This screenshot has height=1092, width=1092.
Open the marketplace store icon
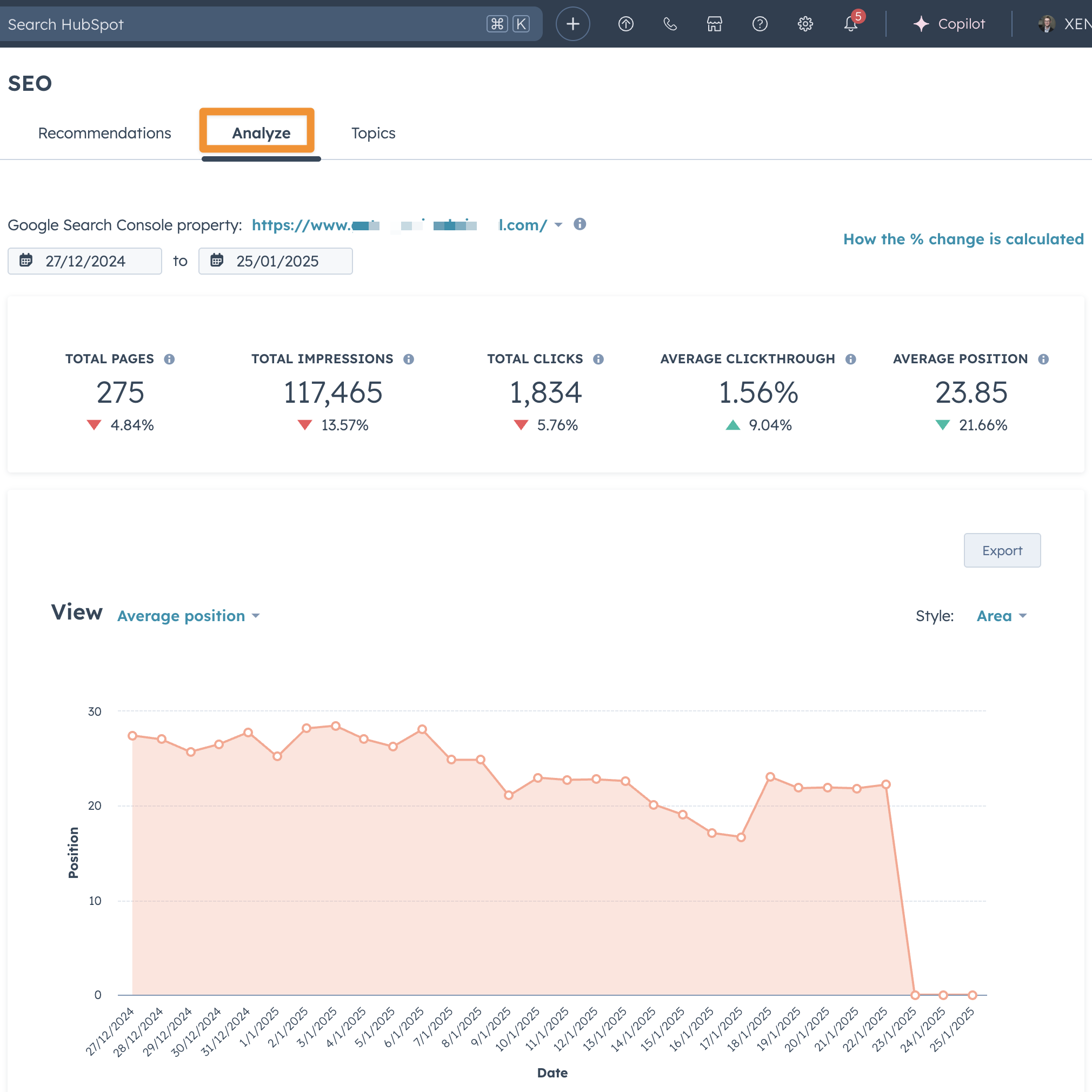tap(715, 24)
